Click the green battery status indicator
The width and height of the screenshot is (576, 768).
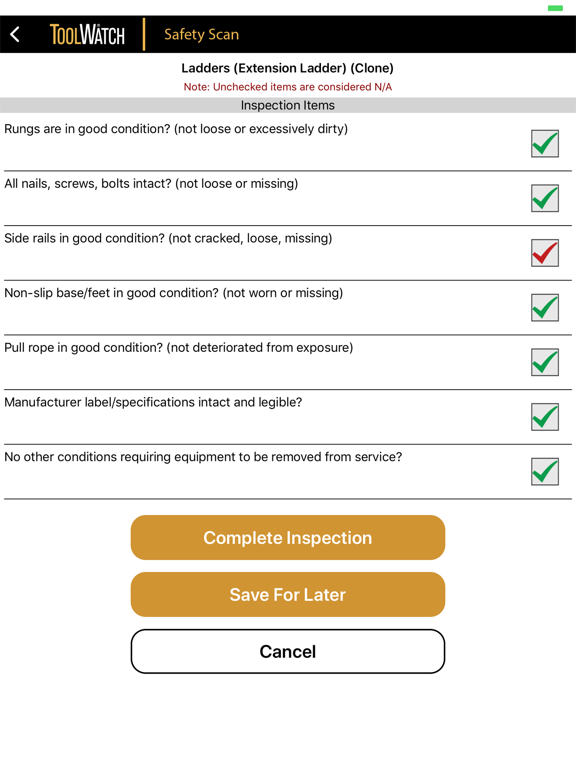tap(555, 8)
